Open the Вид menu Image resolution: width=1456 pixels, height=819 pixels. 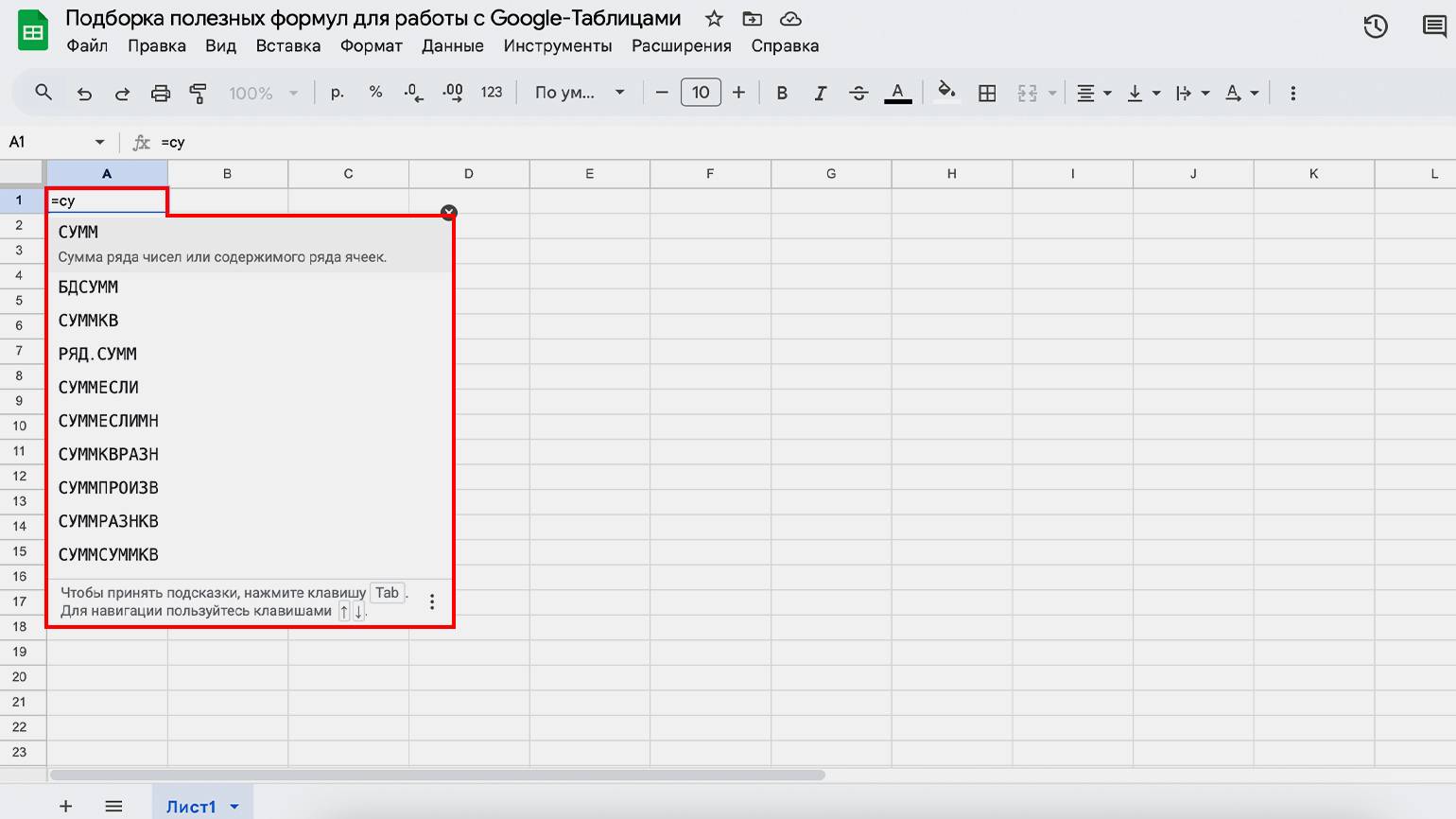[x=220, y=45]
